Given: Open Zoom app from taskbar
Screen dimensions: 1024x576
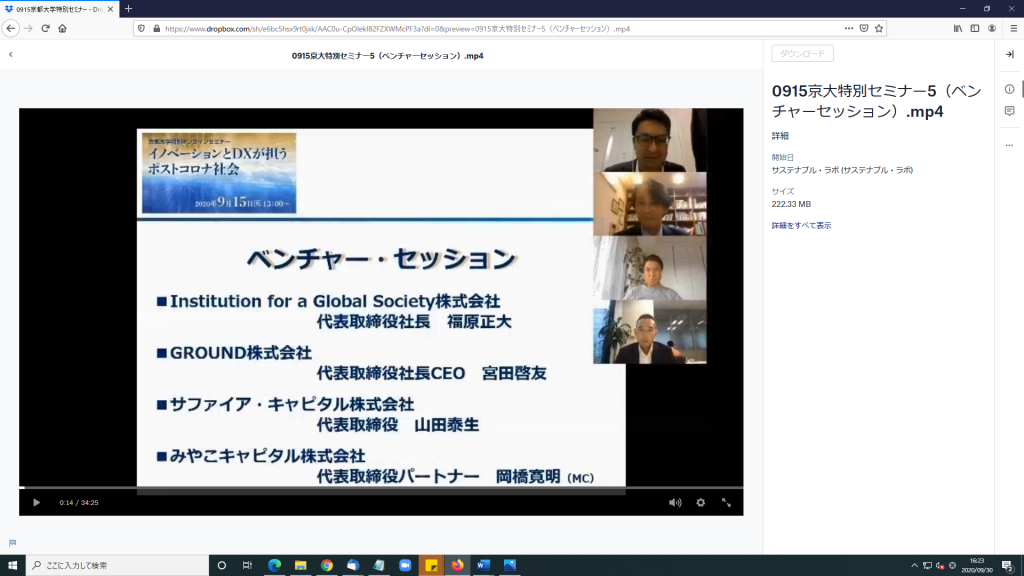Looking at the screenshot, I should [405, 565].
